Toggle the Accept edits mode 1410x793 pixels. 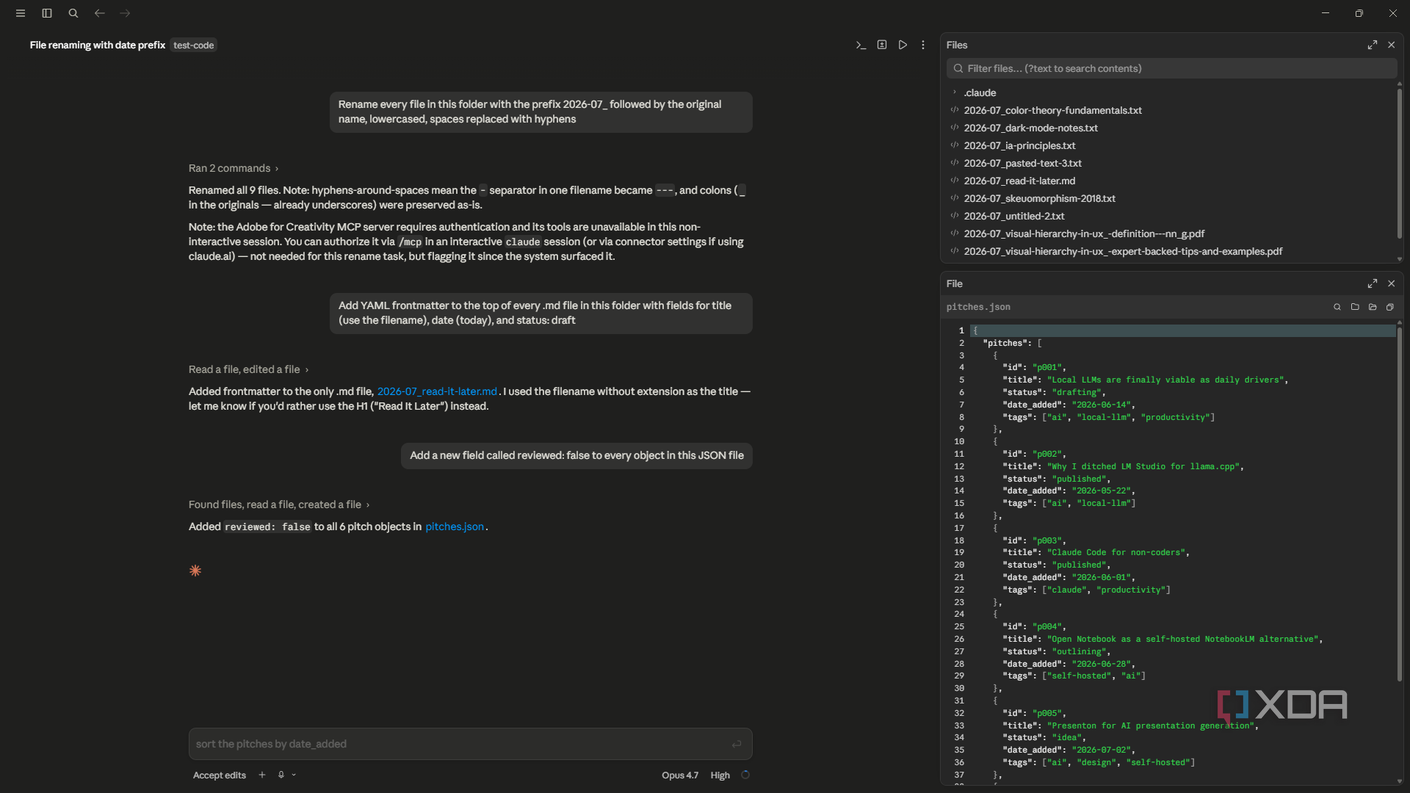click(x=219, y=775)
